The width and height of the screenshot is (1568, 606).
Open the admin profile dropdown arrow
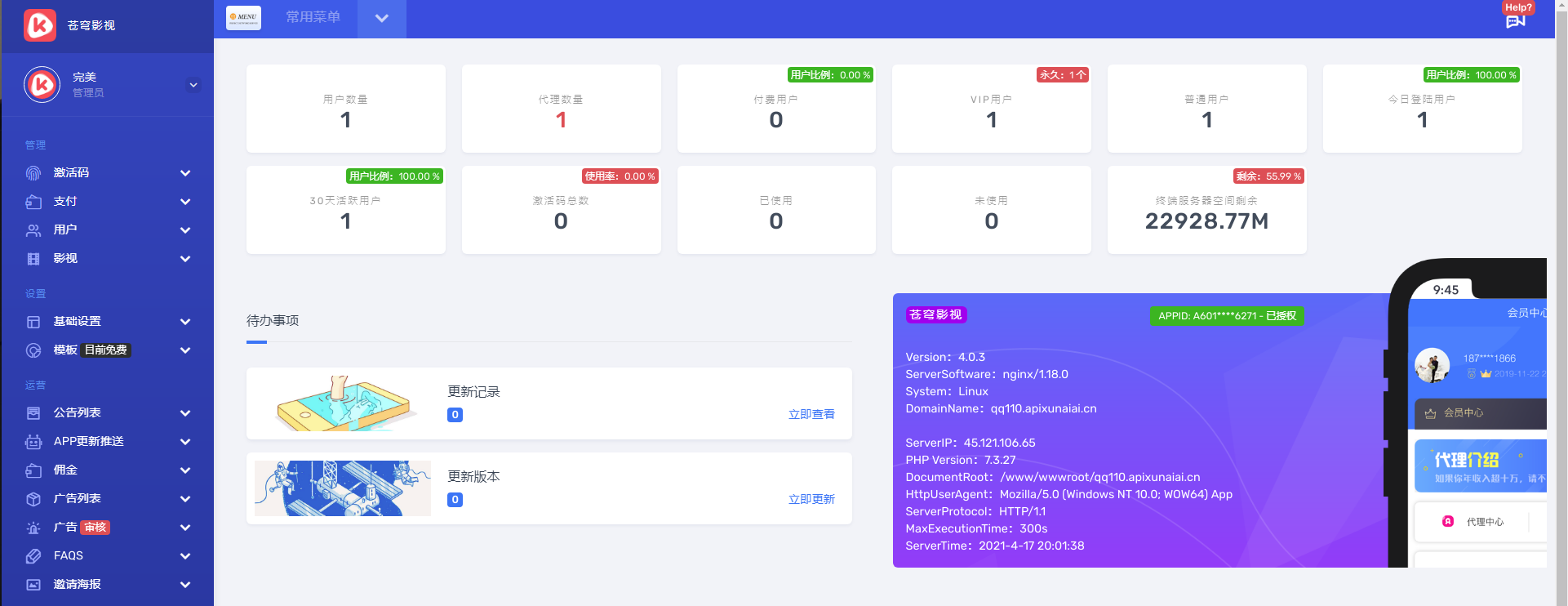[193, 85]
